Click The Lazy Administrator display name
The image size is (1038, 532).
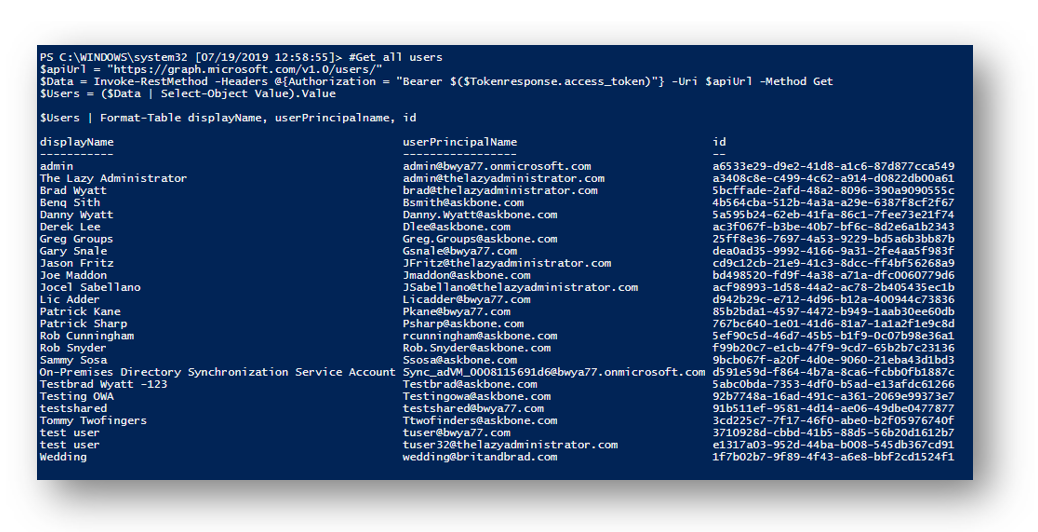[x=113, y=179]
